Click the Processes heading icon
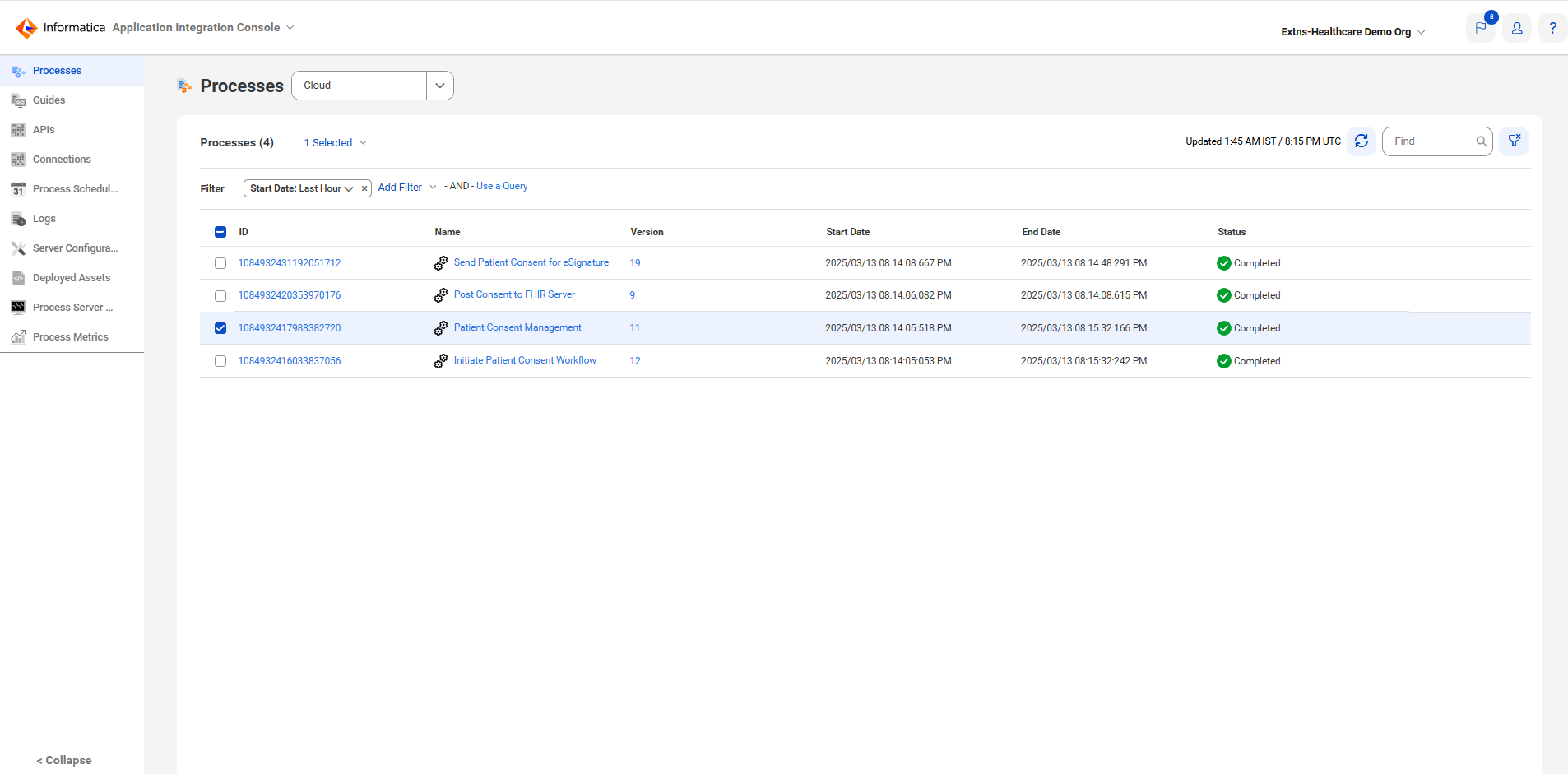 click(184, 86)
